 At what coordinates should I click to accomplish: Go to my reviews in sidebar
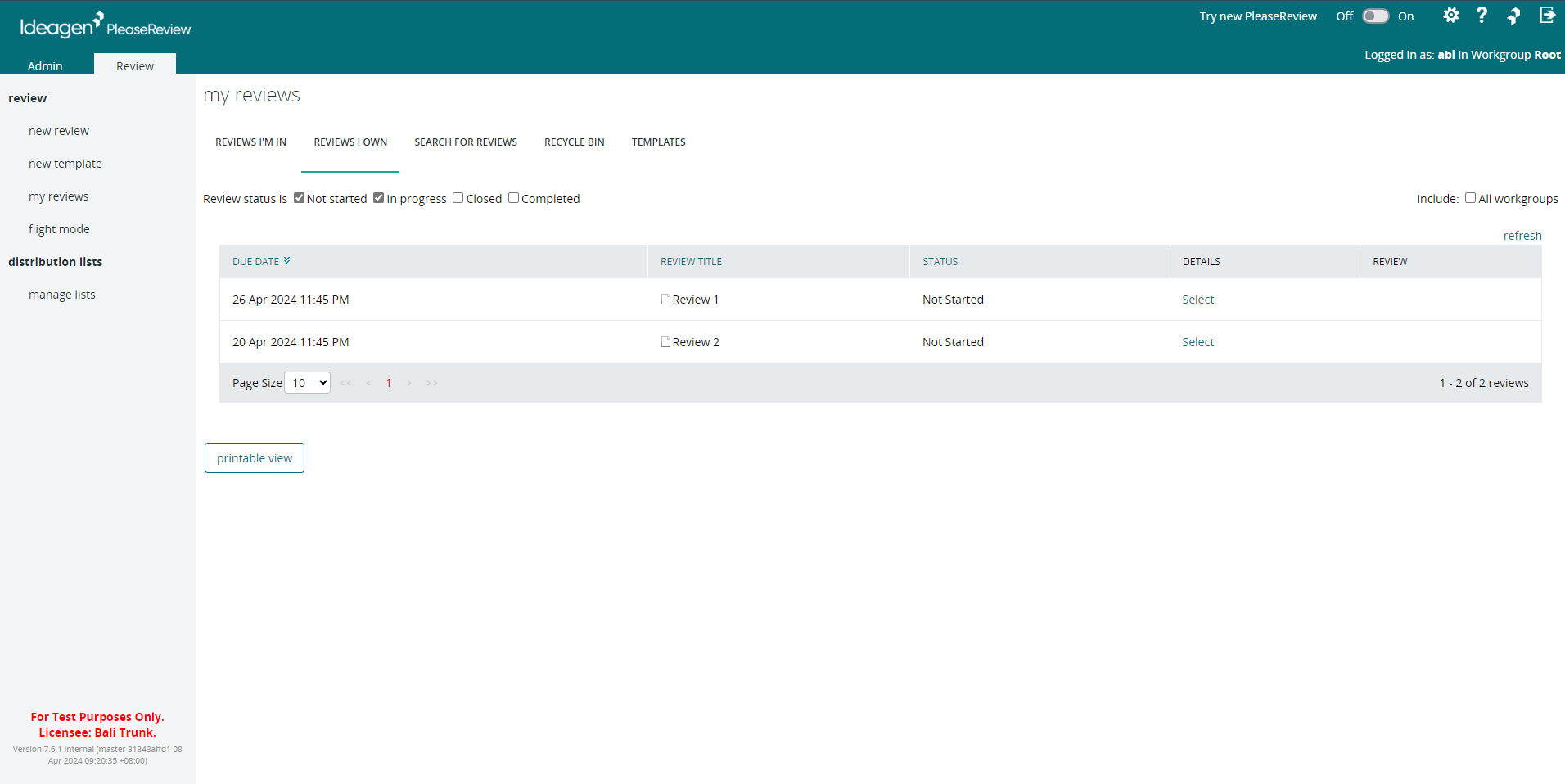[58, 196]
